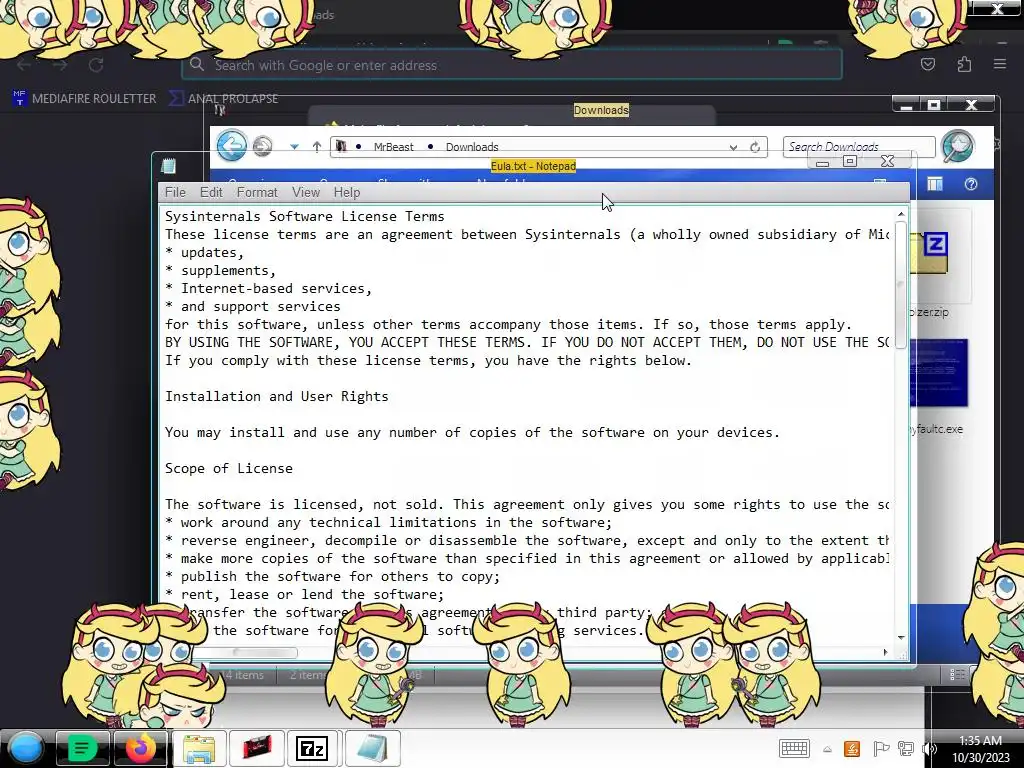The height and width of the screenshot is (768, 1024).
Task: Click the magnifier search button in Explorer
Action: tap(957, 145)
